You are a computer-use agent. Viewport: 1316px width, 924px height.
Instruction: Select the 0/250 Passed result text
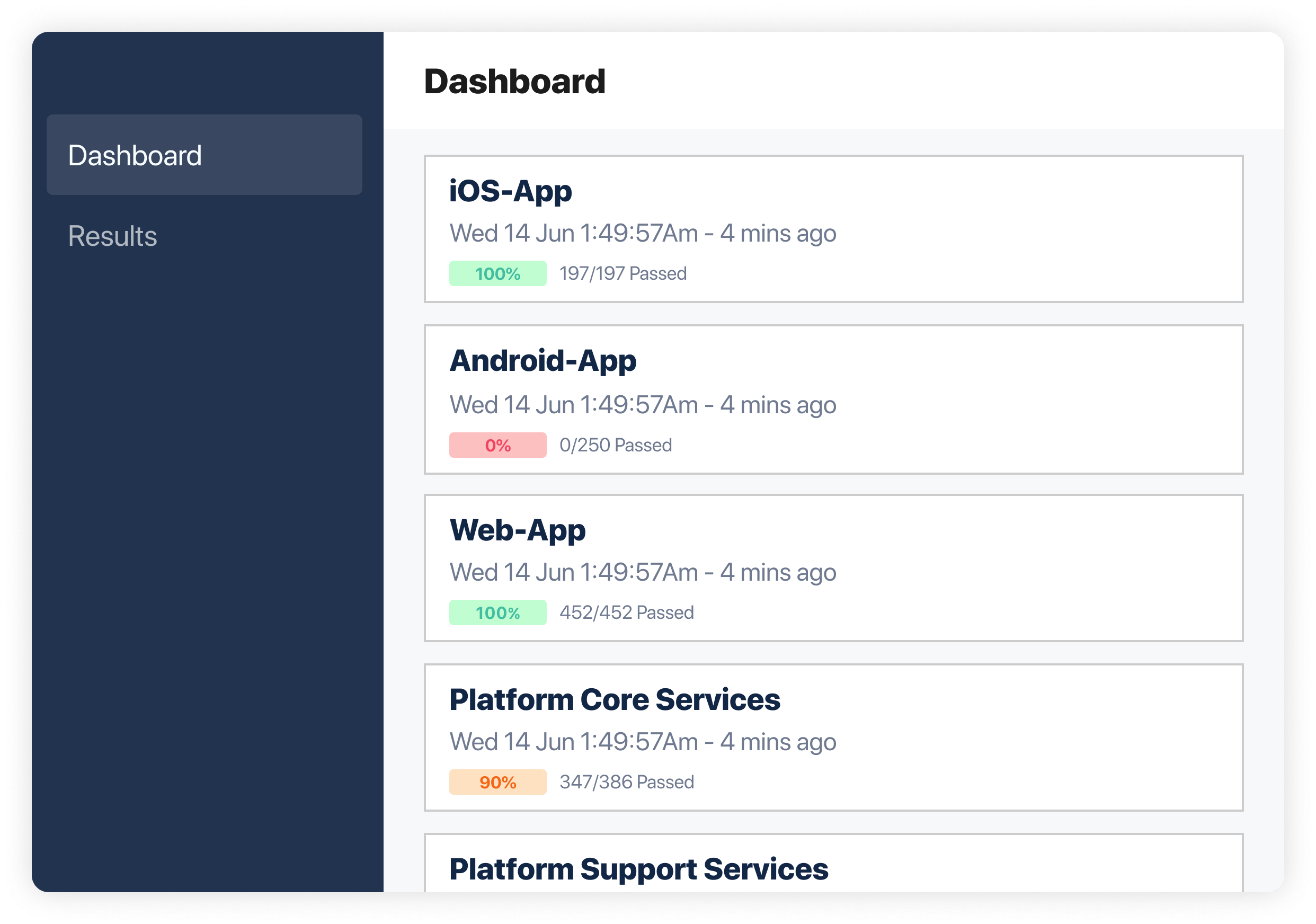tap(616, 445)
